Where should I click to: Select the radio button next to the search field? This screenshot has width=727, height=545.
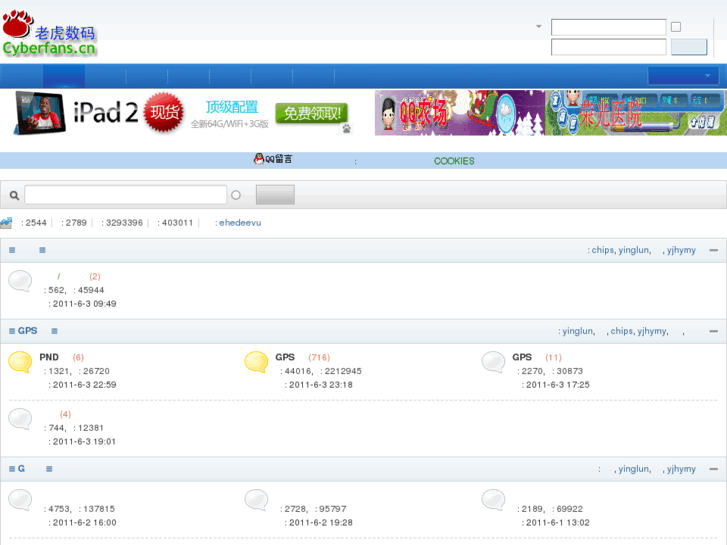pyautogui.click(x=236, y=195)
